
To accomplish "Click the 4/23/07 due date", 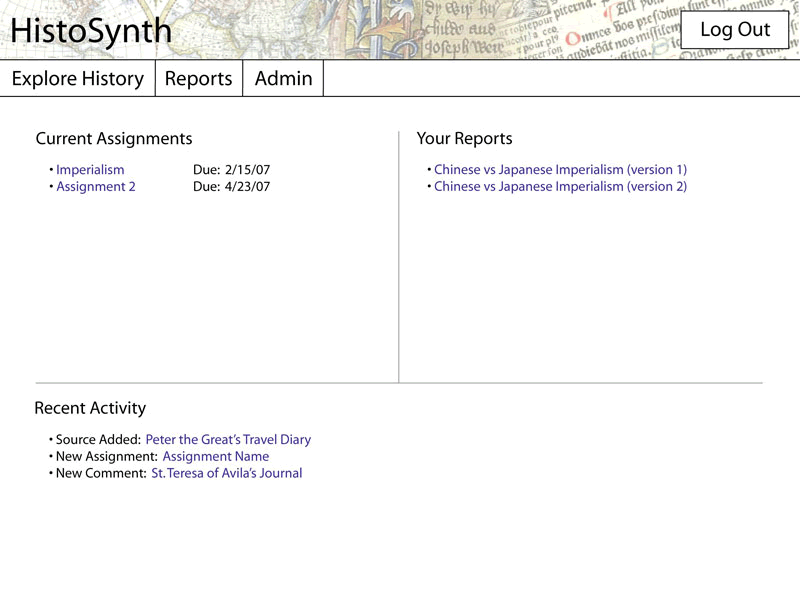I will coord(247,187).
